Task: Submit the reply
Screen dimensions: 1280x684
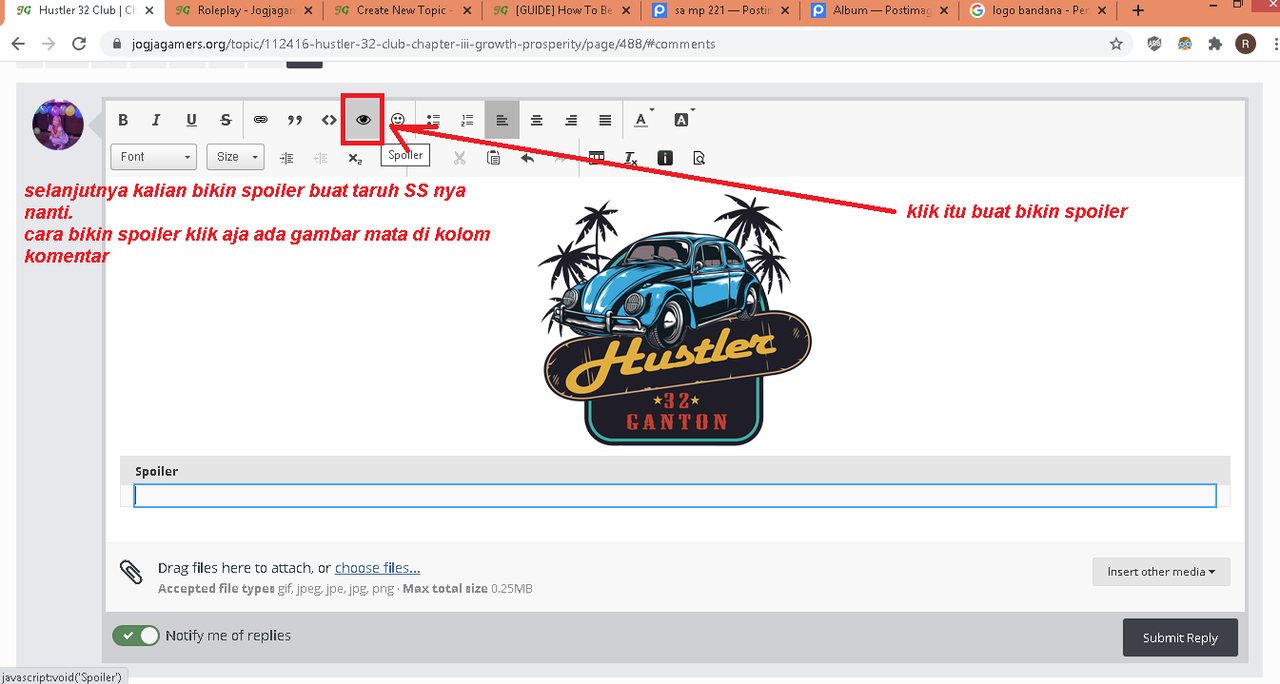Action: 1180,638
